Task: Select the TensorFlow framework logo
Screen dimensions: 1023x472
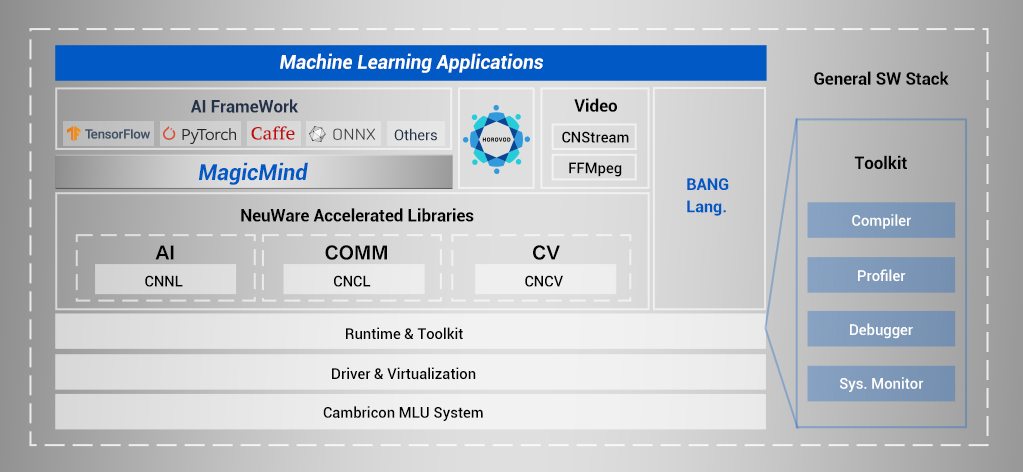Action: (108, 134)
